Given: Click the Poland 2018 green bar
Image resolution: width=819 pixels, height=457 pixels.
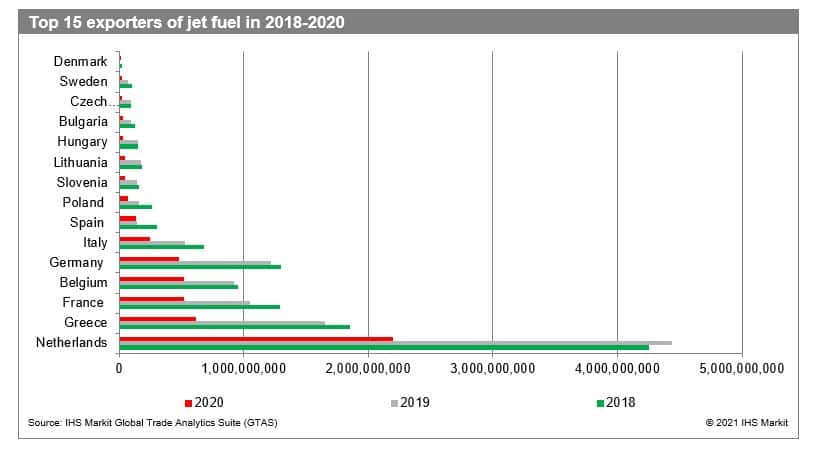Looking at the screenshot, I should coord(135,206).
